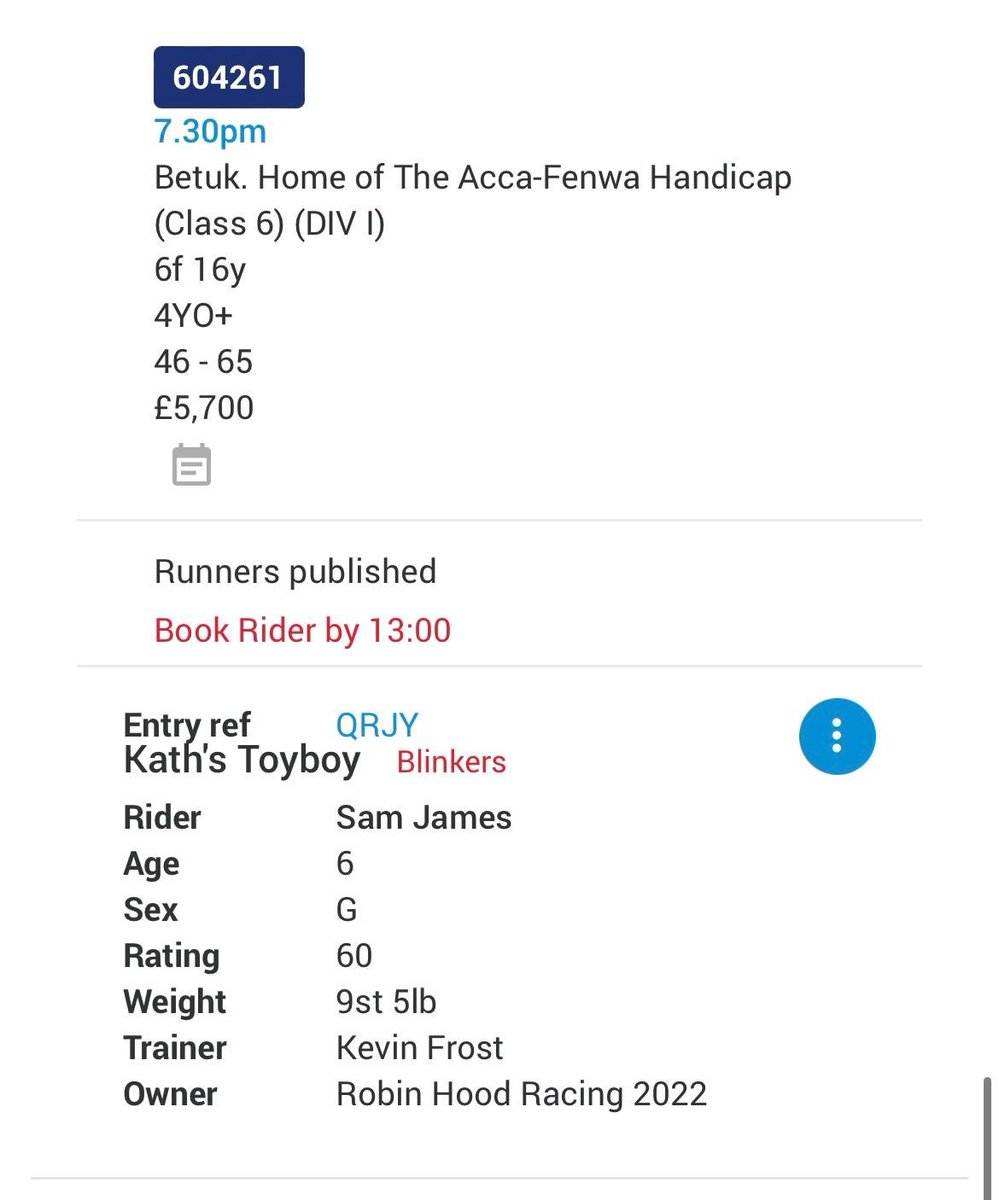
Task: Click the Blinkers headgear label
Action: tap(451, 762)
